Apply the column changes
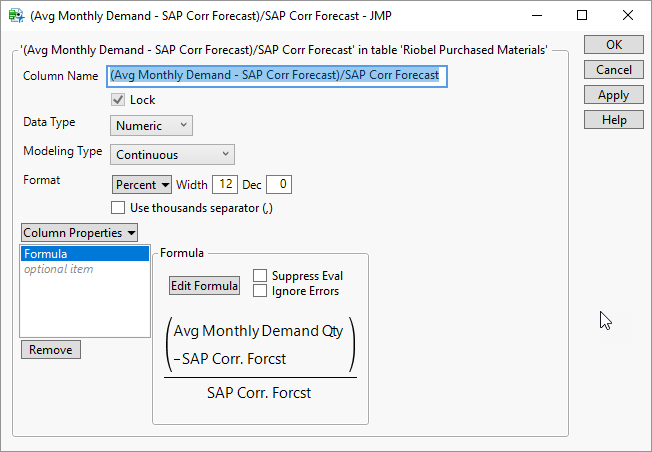Screen dimensions: 652x452 coord(613,95)
